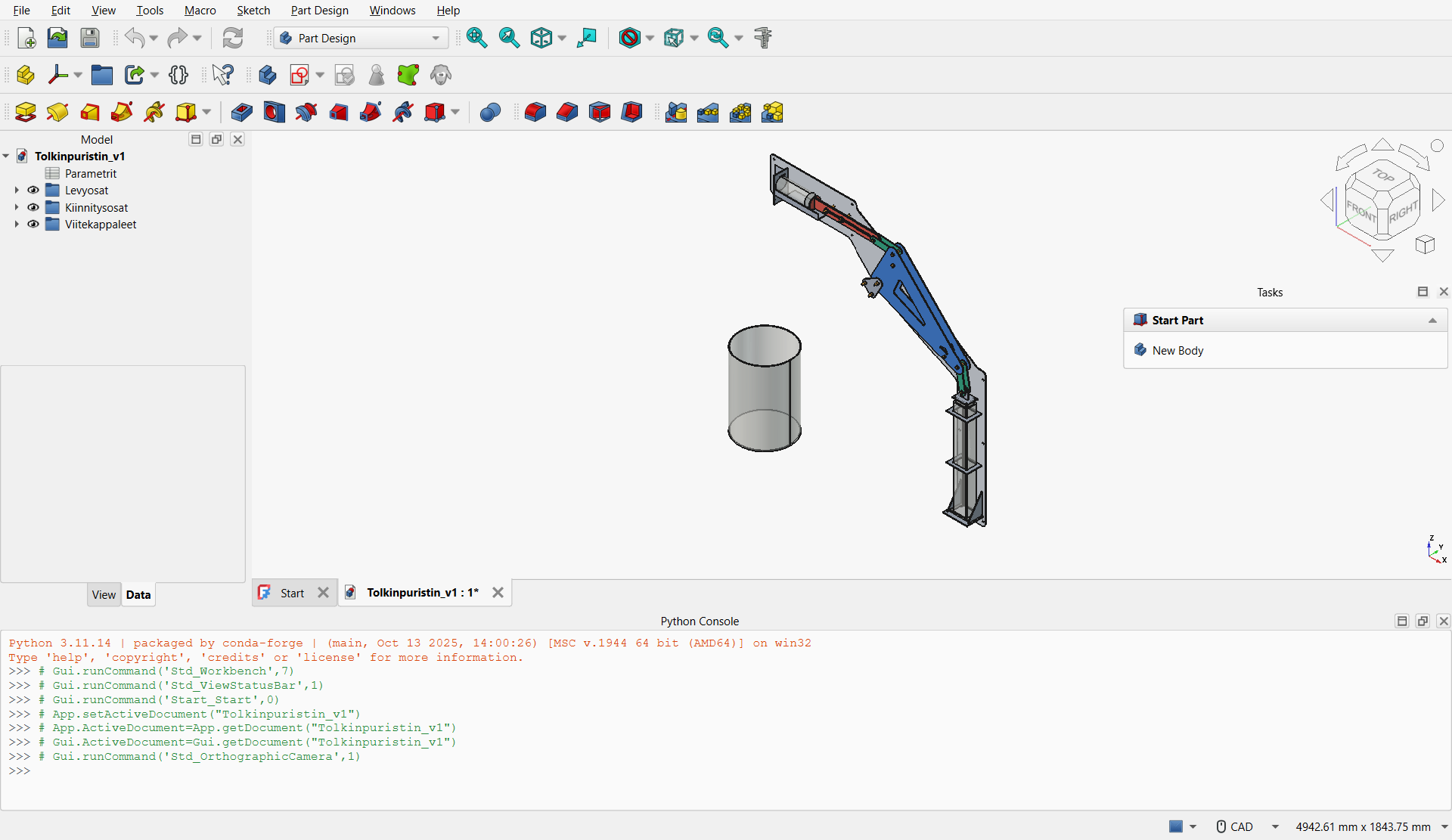1452x840 pixels.
Task: Click New Body in Tasks panel
Action: click(x=1177, y=351)
